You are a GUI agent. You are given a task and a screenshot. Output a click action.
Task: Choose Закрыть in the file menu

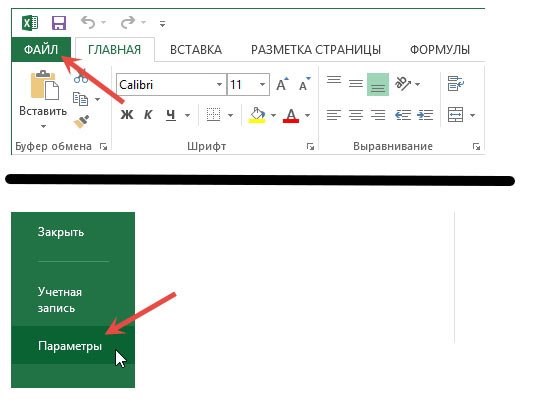61,232
